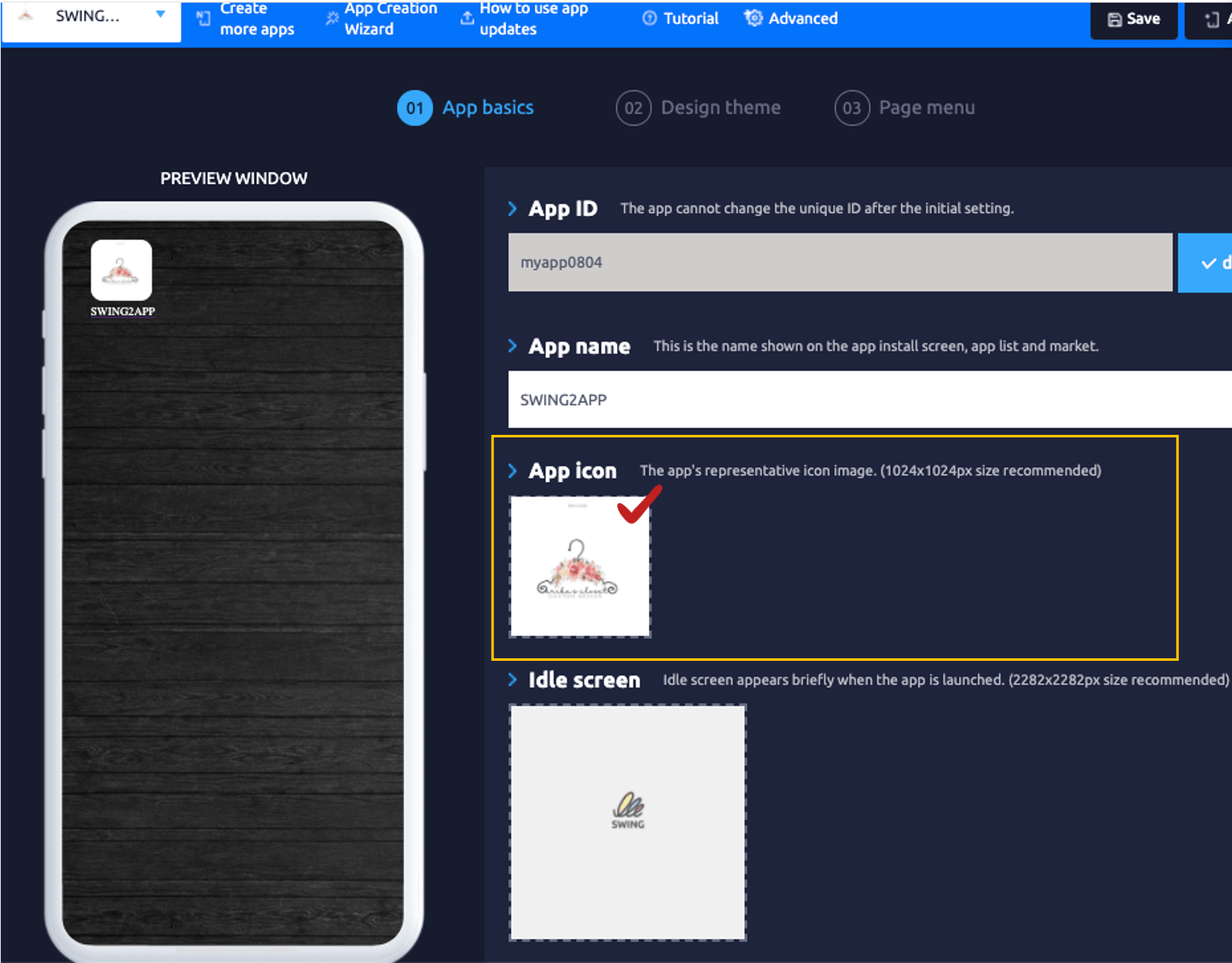Click the app update upload icon
The width and height of the screenshot is (1232, 963).
pos(467,18)
